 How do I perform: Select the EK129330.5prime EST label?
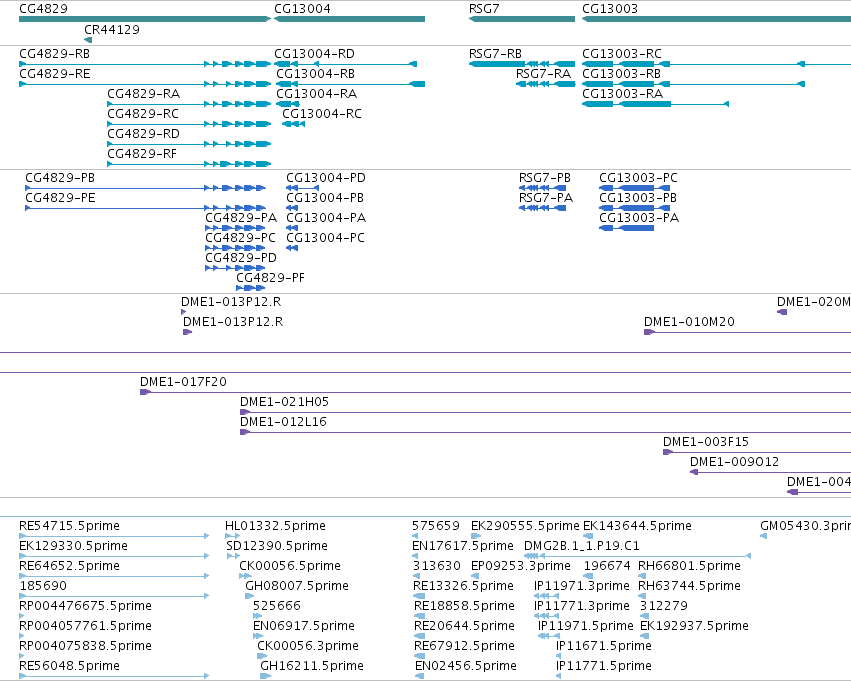coord(73,546)
